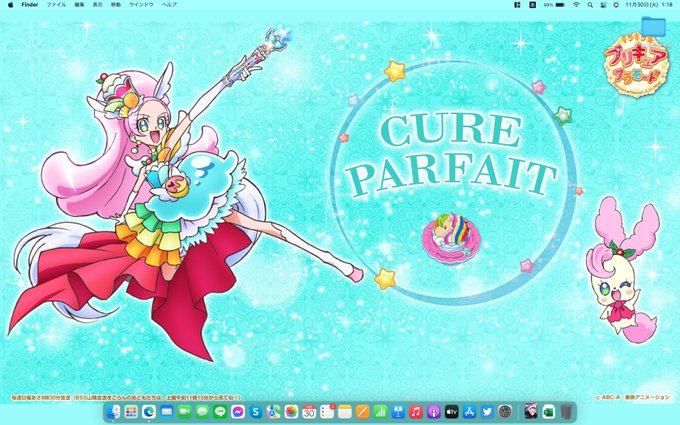Launch Twitter from the Dock
The image size is (680, 425).
click(x=487, y=412)
